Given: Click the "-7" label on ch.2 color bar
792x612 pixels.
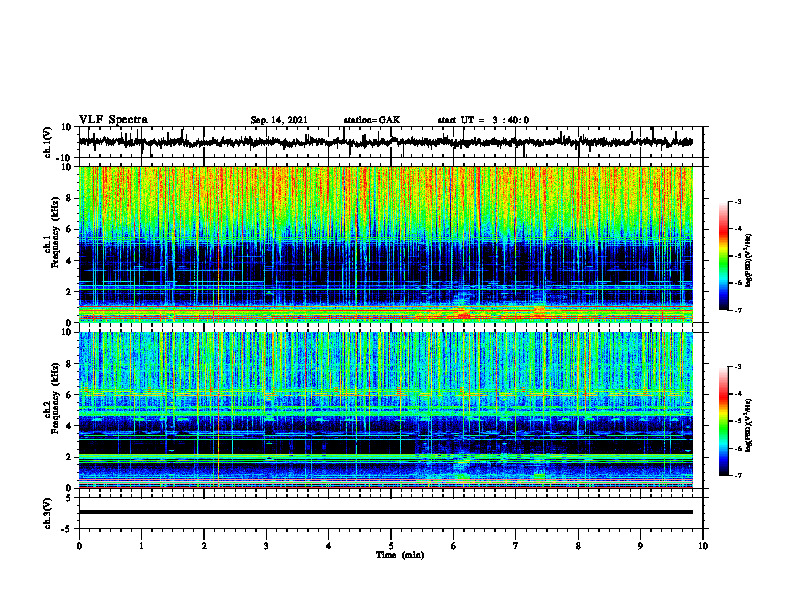Looking at the screenshot, I should click(738, 475).
